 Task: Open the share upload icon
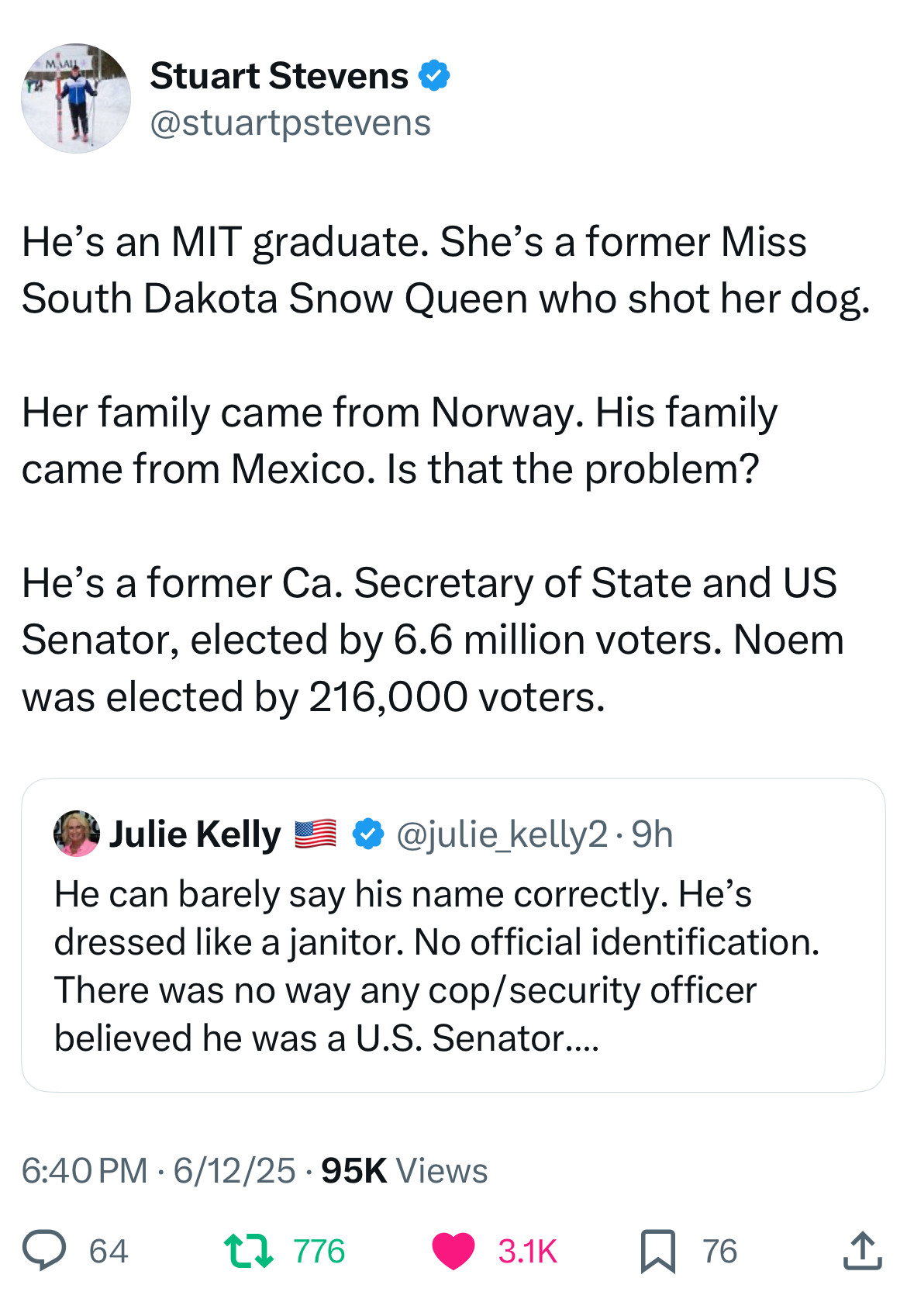862,1250
